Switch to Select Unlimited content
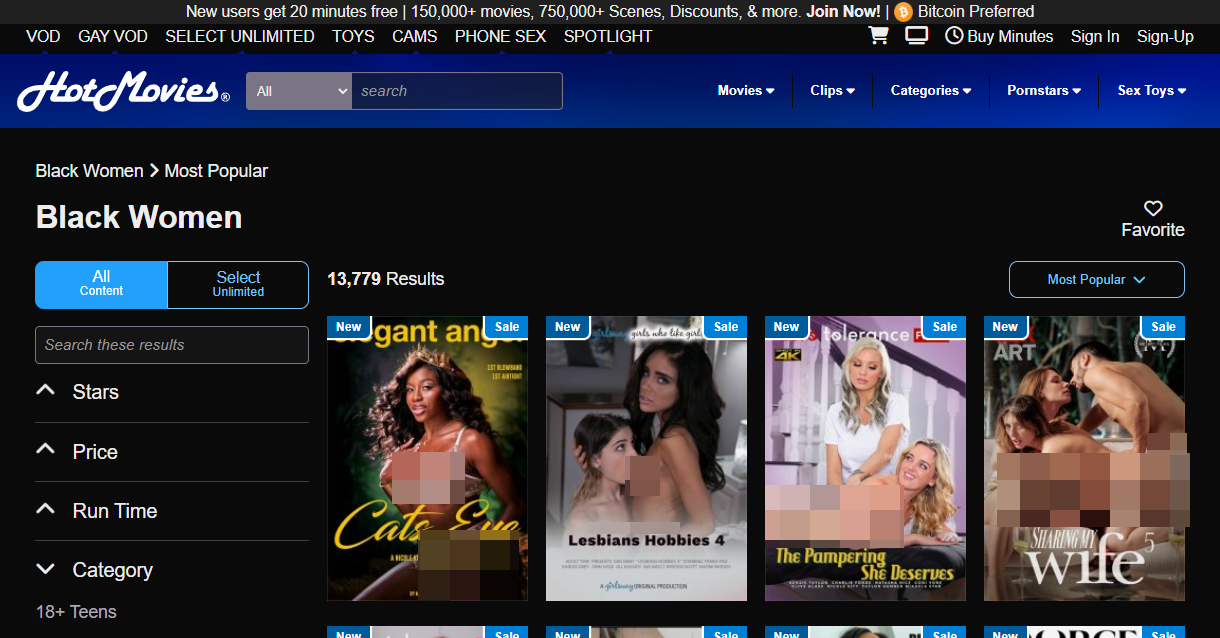The width and height of the screenshot is (1220, 638). click(x=238, y=285)
